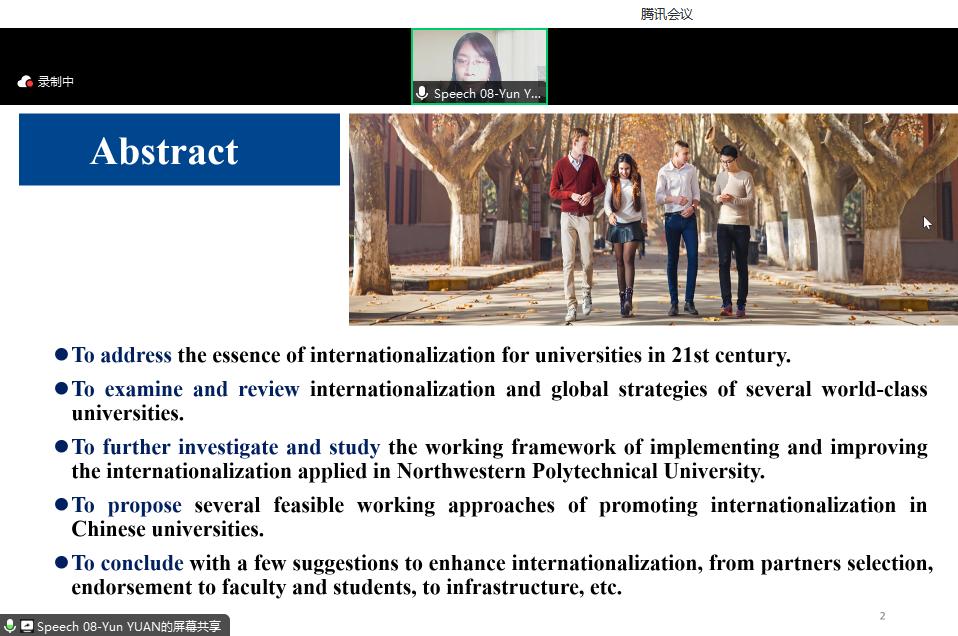Click the 'To propose' bullet text
The width and height of the screenshot is (958, 636).
tap(126, 506)
